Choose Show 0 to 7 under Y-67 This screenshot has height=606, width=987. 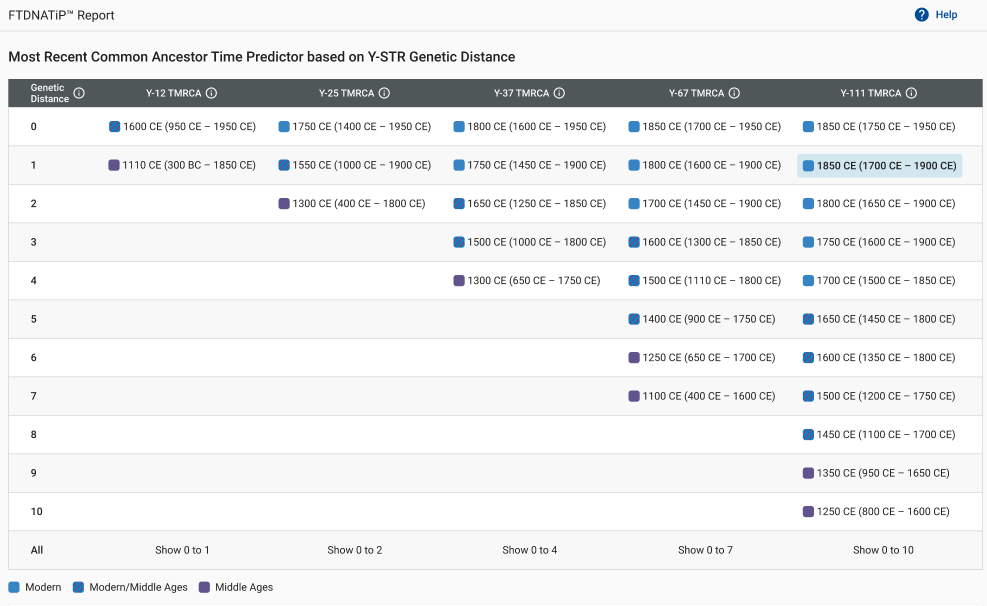tap(705, 550)
